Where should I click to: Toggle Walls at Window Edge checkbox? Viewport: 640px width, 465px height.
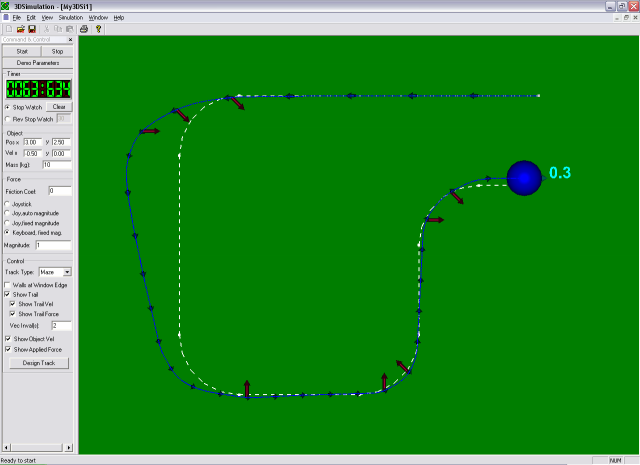click(7, 285)
